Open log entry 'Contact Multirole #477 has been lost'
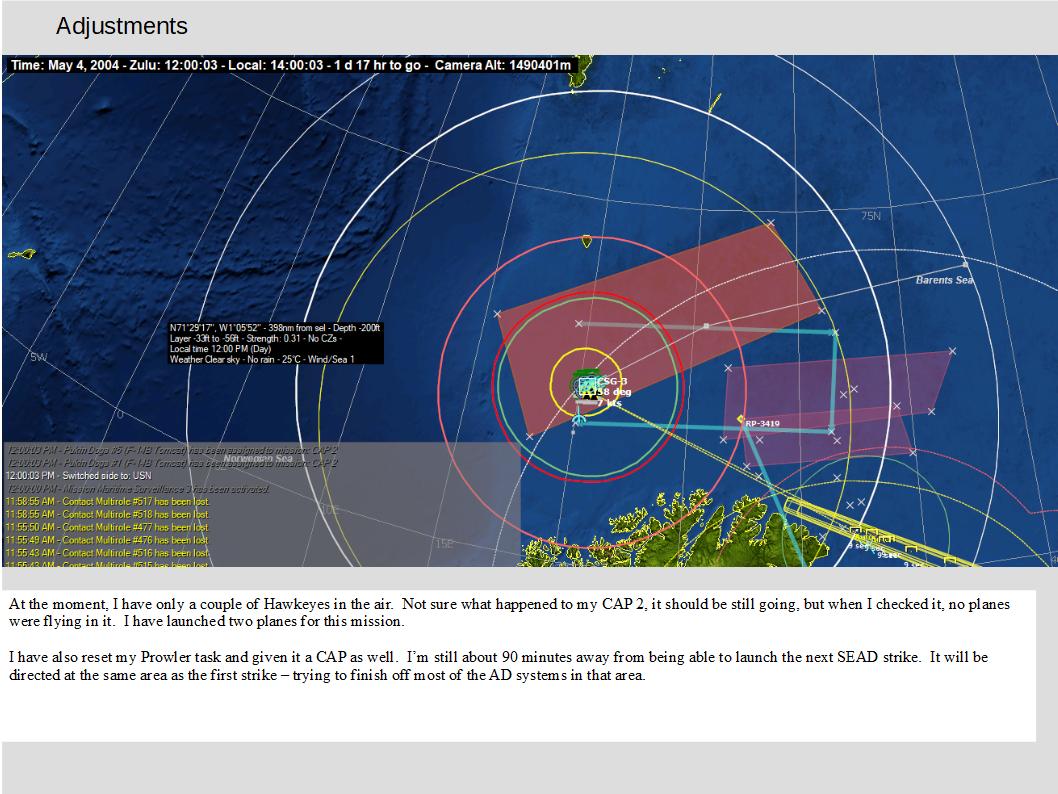Image resolution: width=1058 pixels, height=794 pixels. pos(108,527)
